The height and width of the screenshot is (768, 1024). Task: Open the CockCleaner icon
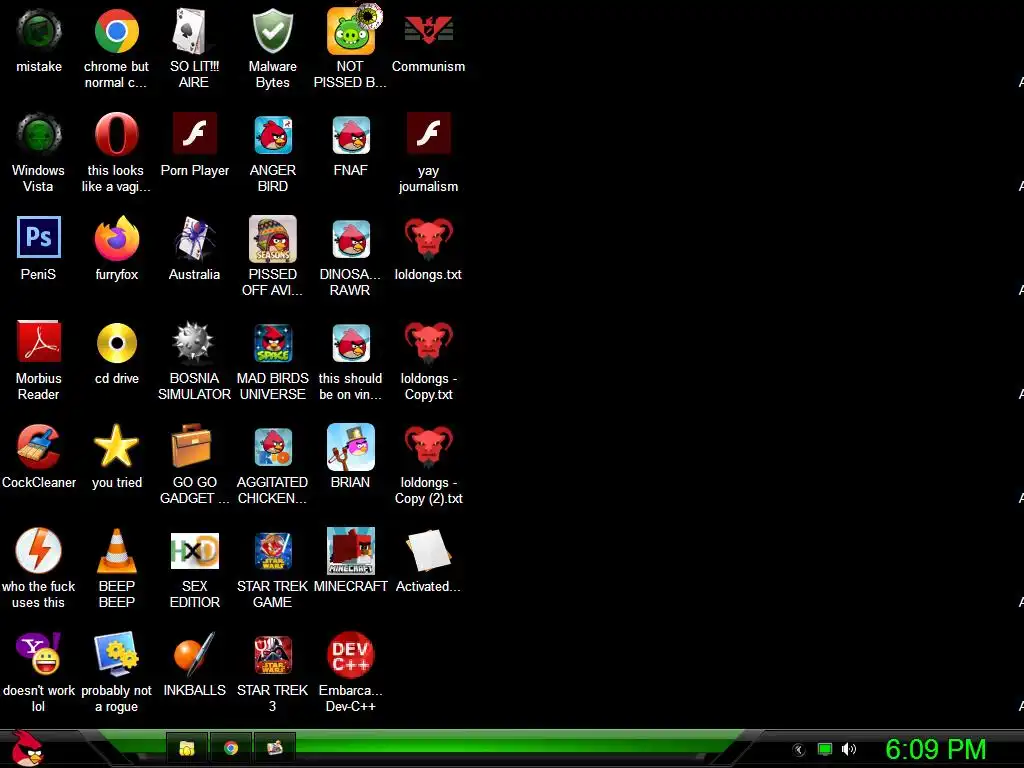pyautogui.click(x=39, y=447)
